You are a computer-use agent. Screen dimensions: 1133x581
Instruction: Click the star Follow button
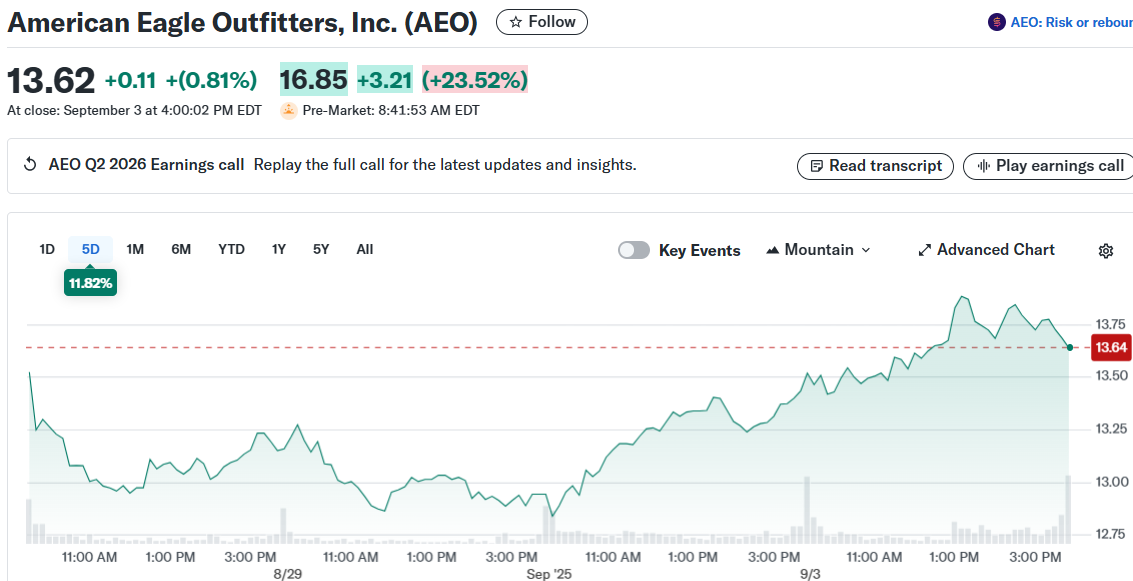(542, 22)
